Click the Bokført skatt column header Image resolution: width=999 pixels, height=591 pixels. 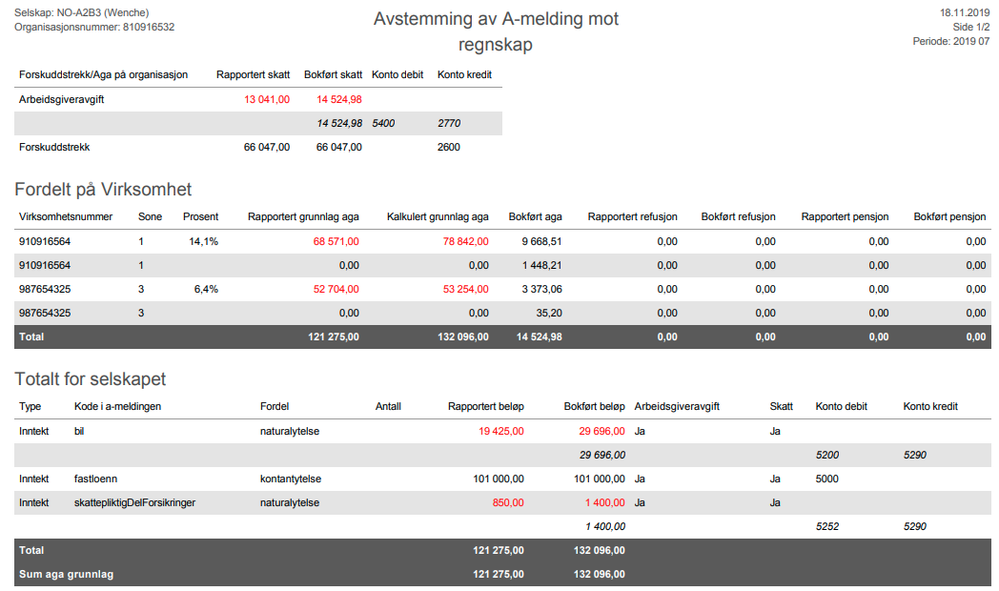[333, 75]
